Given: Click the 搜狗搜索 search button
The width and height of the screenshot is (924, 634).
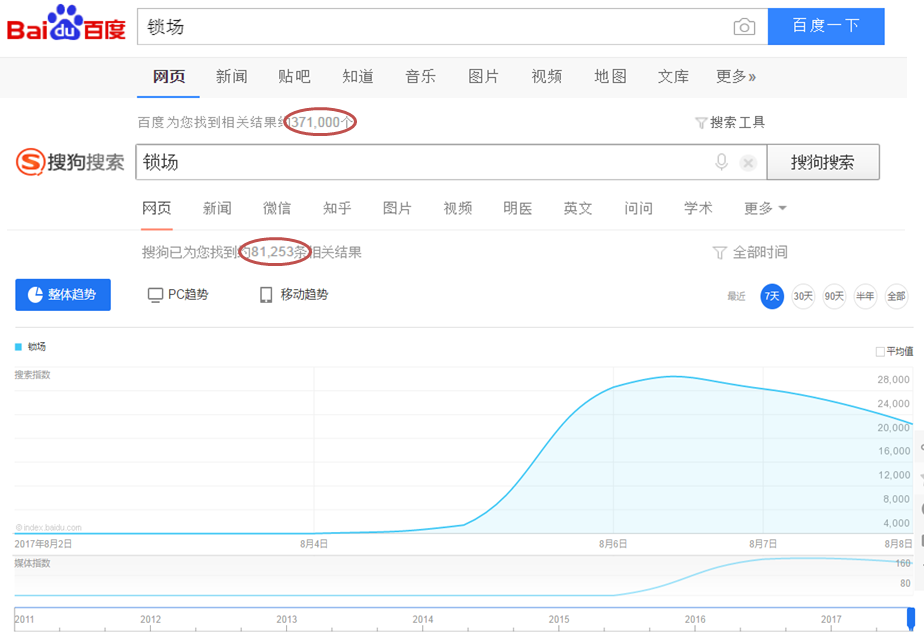Looking at the screenshot, I should [824, 161].
